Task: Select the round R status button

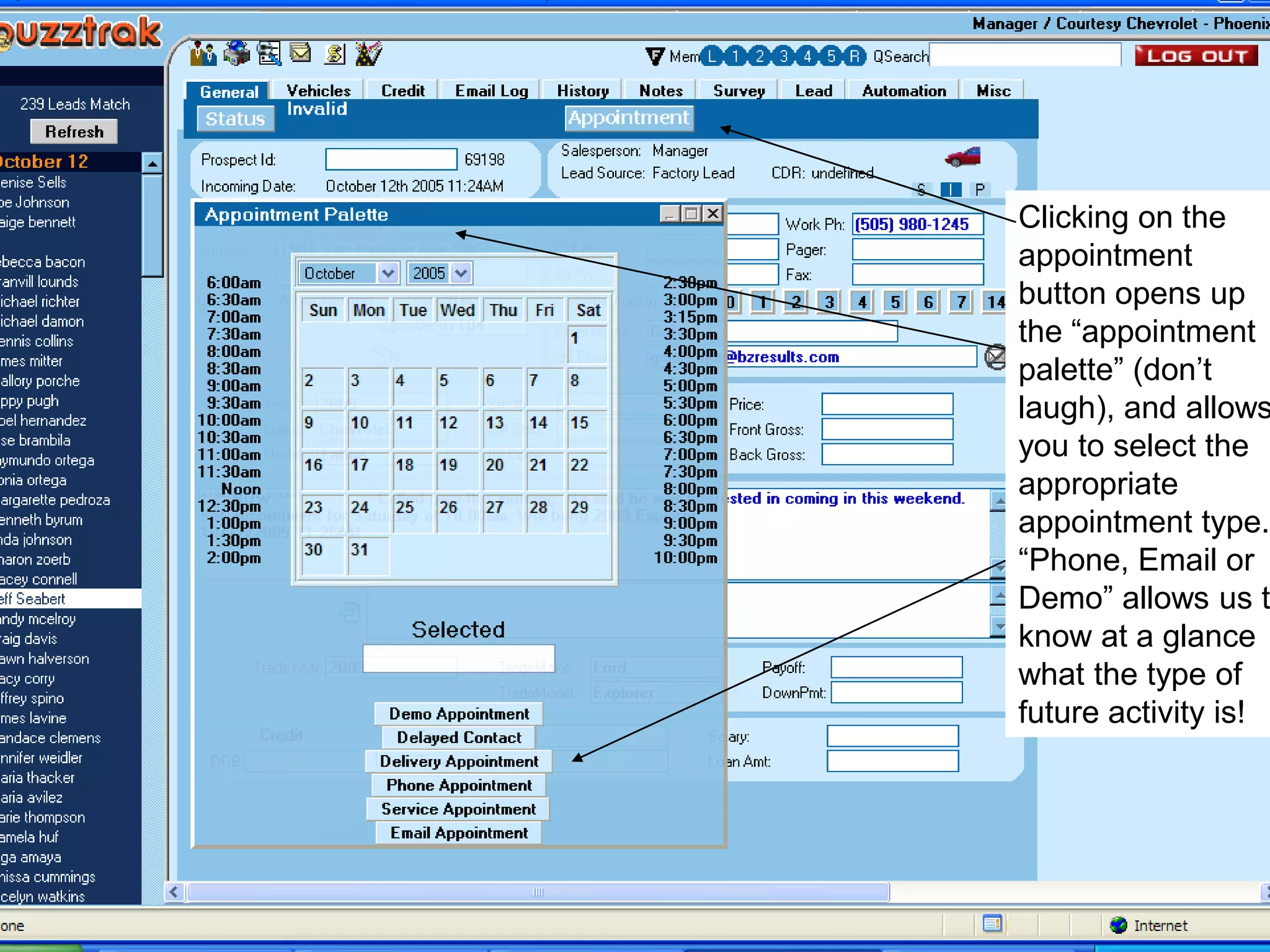Action: tap(855, 56)
